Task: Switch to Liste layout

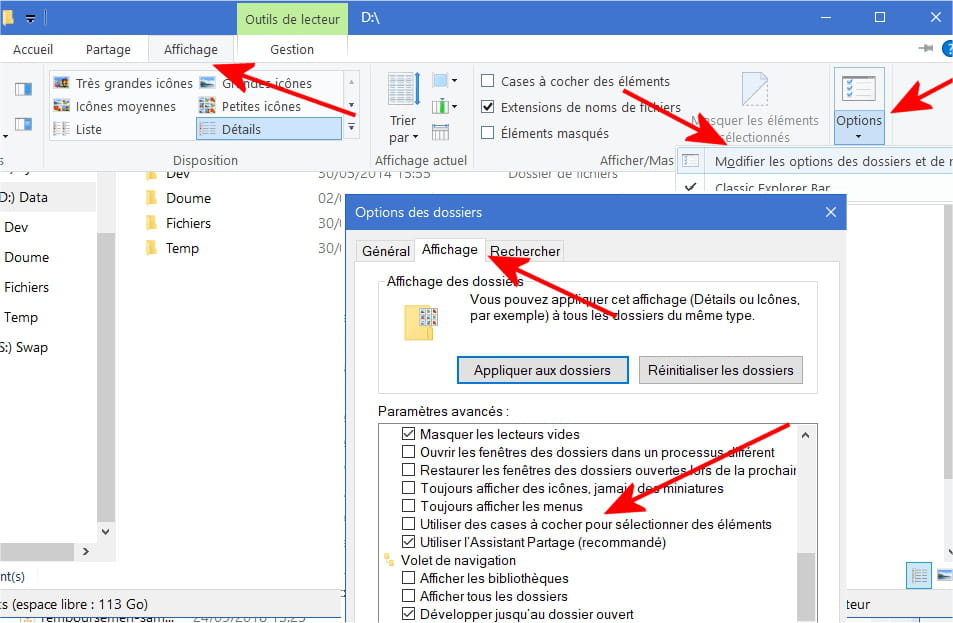Action: pos(77,129)
